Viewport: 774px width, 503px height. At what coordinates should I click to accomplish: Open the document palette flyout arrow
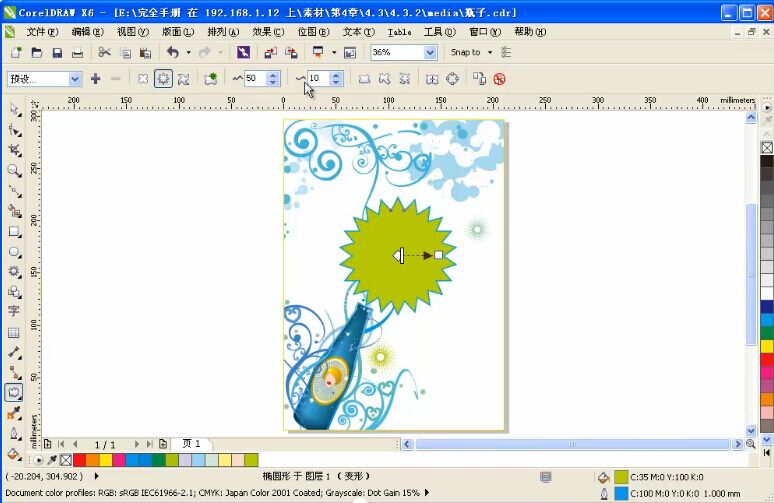pos(38,461)
